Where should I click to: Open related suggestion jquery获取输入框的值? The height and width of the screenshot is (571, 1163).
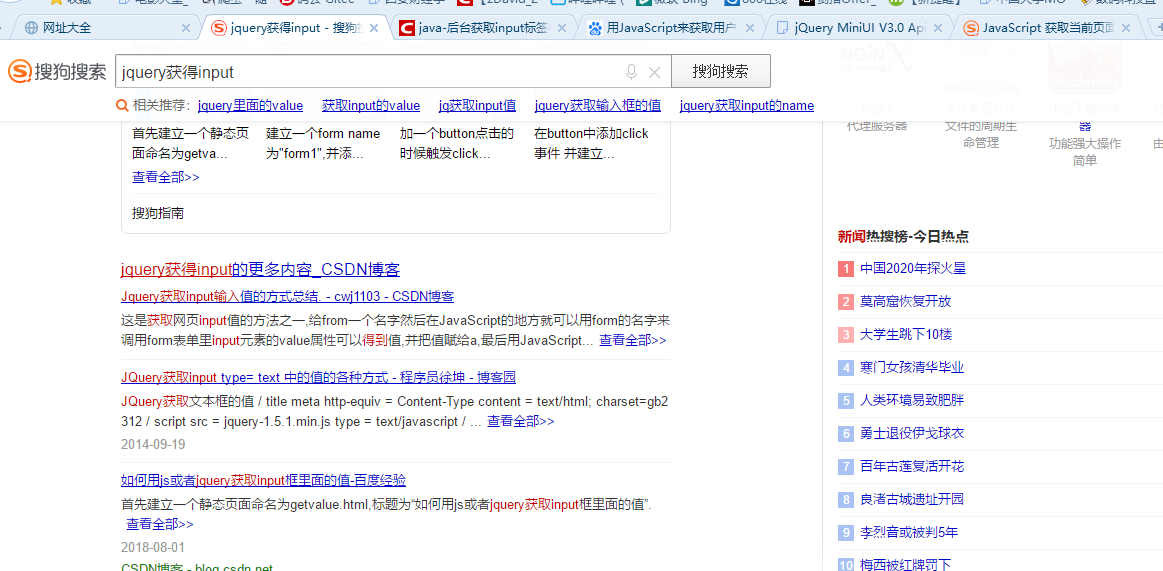pos(598,105)
